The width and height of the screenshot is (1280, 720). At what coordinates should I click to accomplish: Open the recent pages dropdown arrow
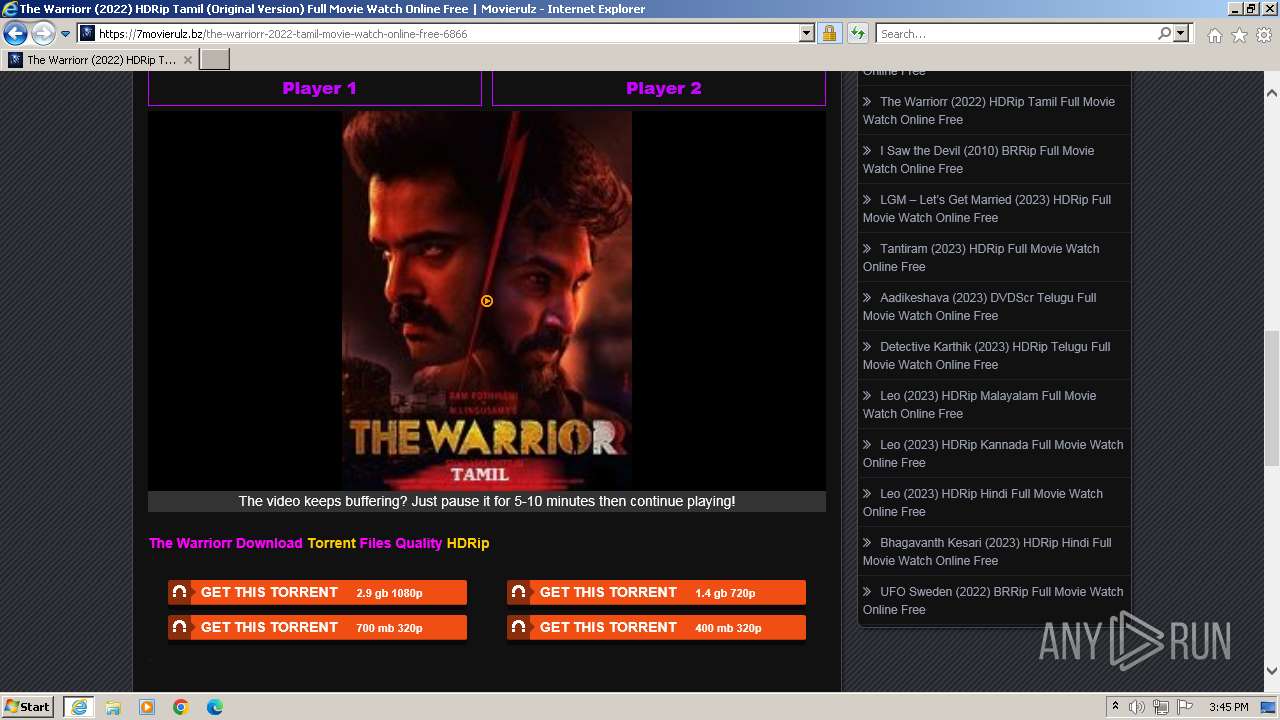point(65,34)
